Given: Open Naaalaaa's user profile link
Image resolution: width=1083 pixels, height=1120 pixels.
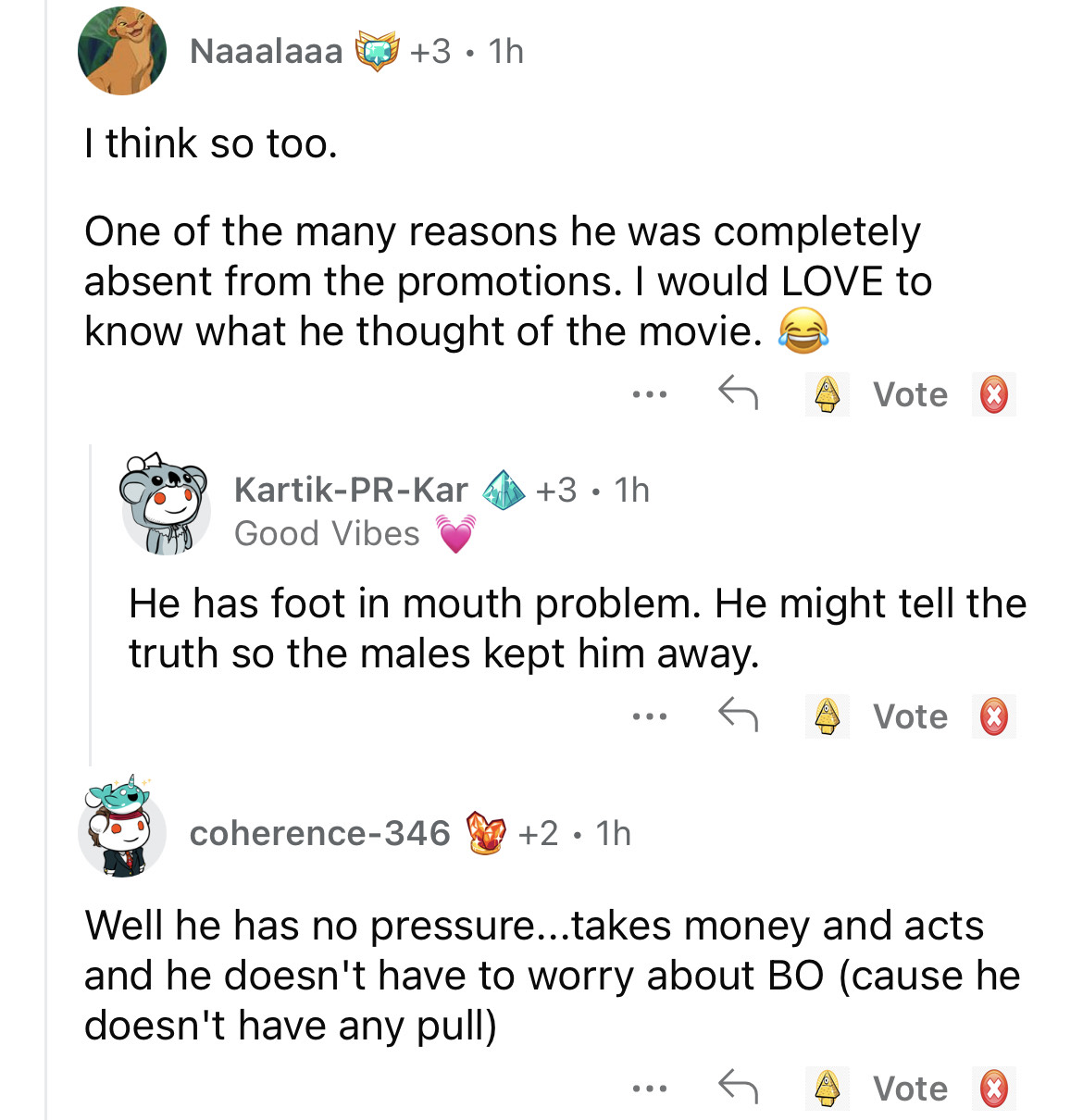Looking at the screenshot, I should 266,51.
